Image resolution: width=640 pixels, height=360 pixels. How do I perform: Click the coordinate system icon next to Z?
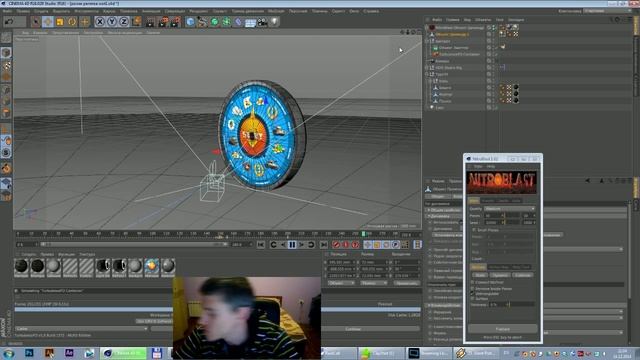136,22
